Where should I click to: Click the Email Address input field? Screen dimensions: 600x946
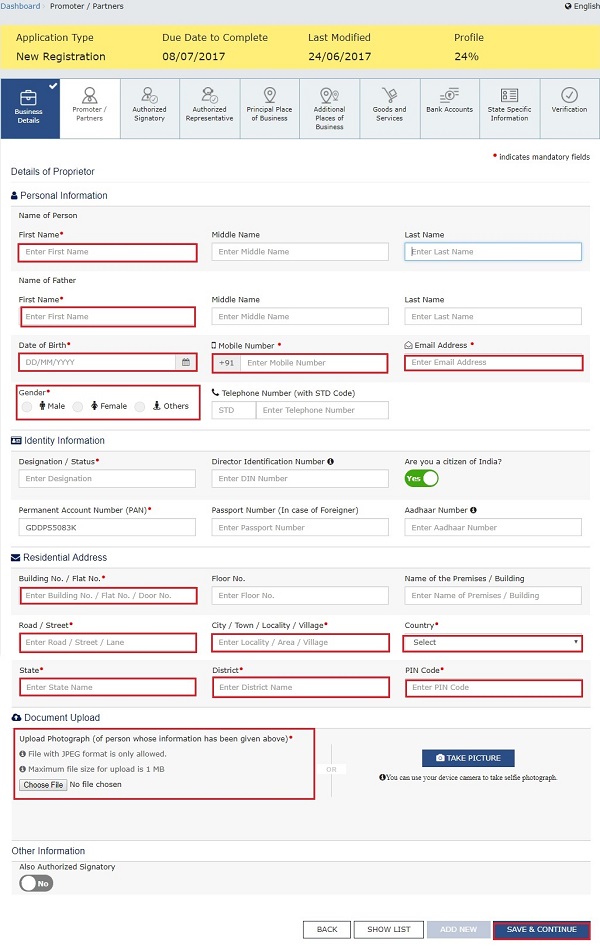493,363
